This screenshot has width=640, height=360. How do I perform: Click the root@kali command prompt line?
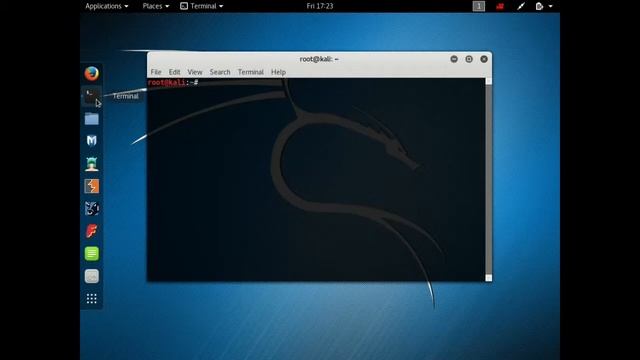click(173, 82)
